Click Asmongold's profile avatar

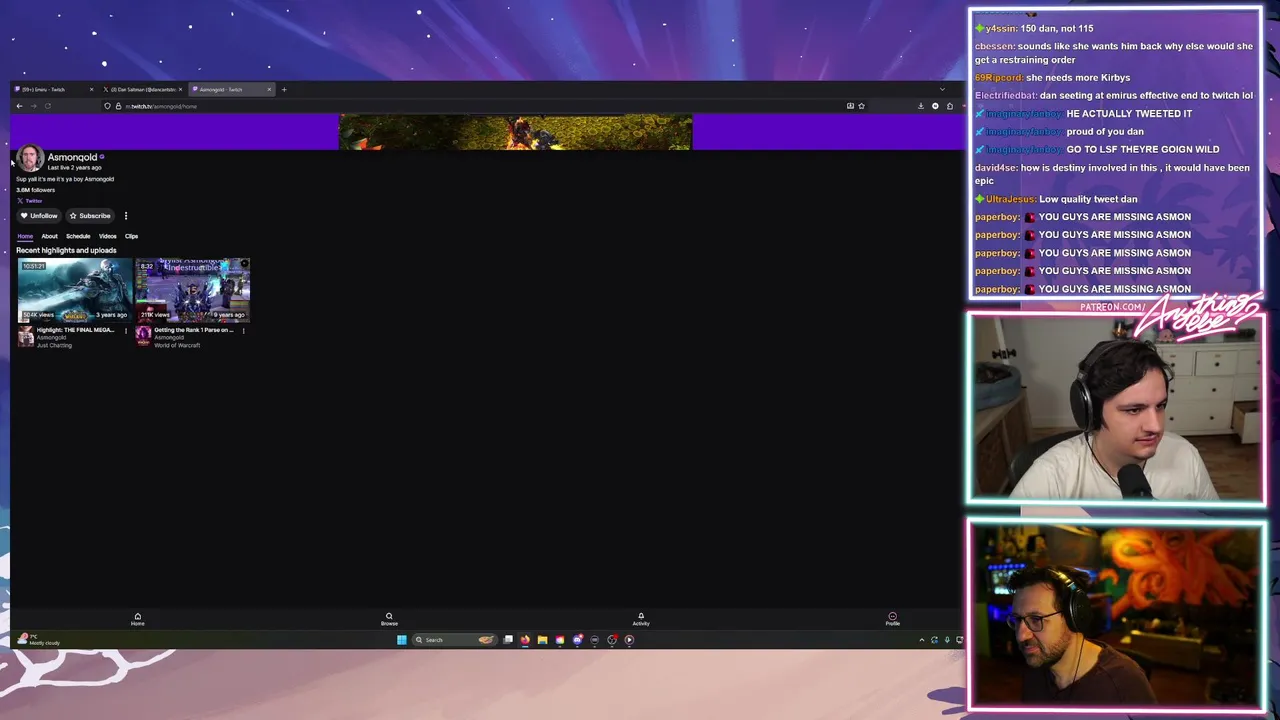pos(30,159)
